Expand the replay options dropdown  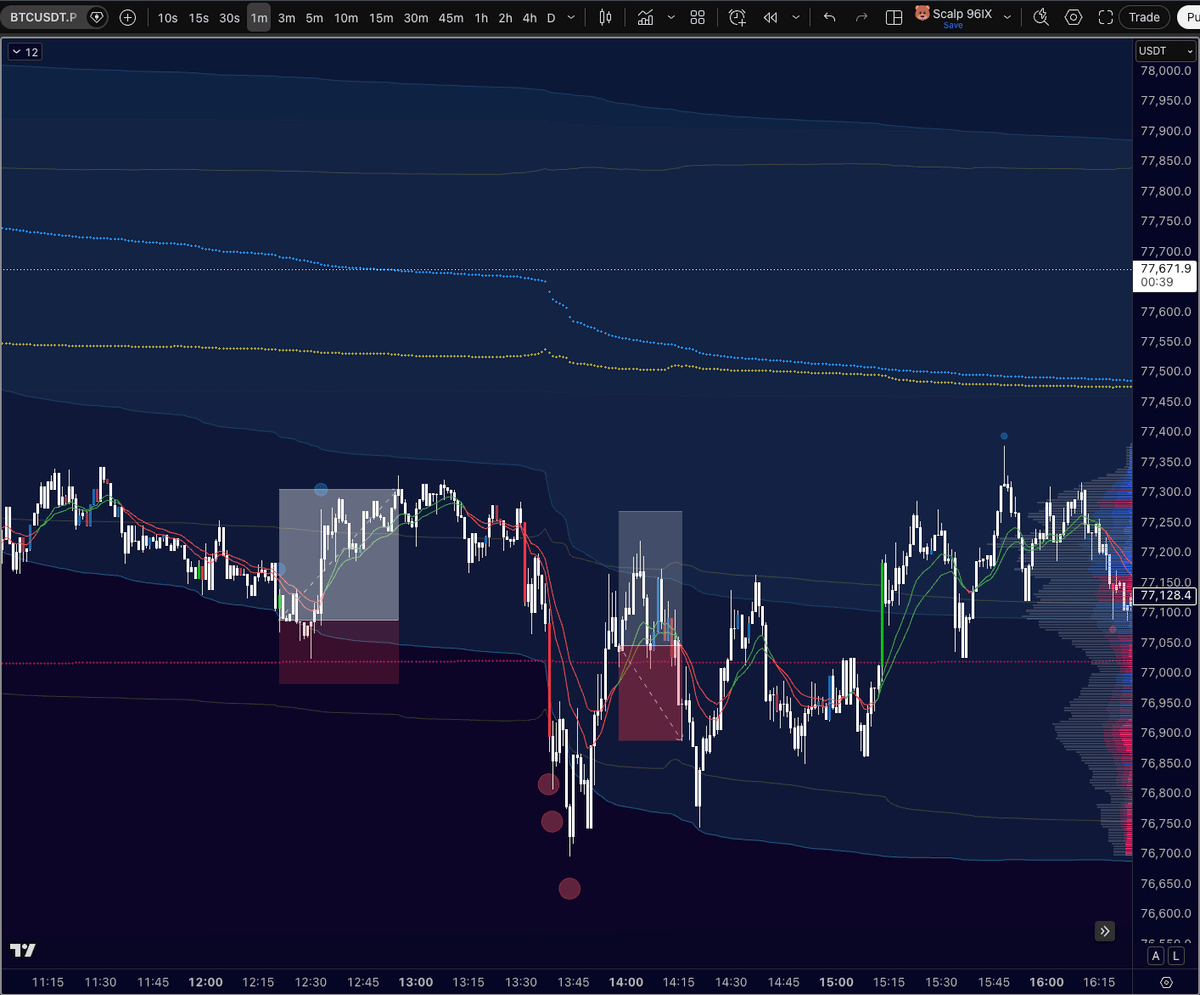click(x=796, y=17)
